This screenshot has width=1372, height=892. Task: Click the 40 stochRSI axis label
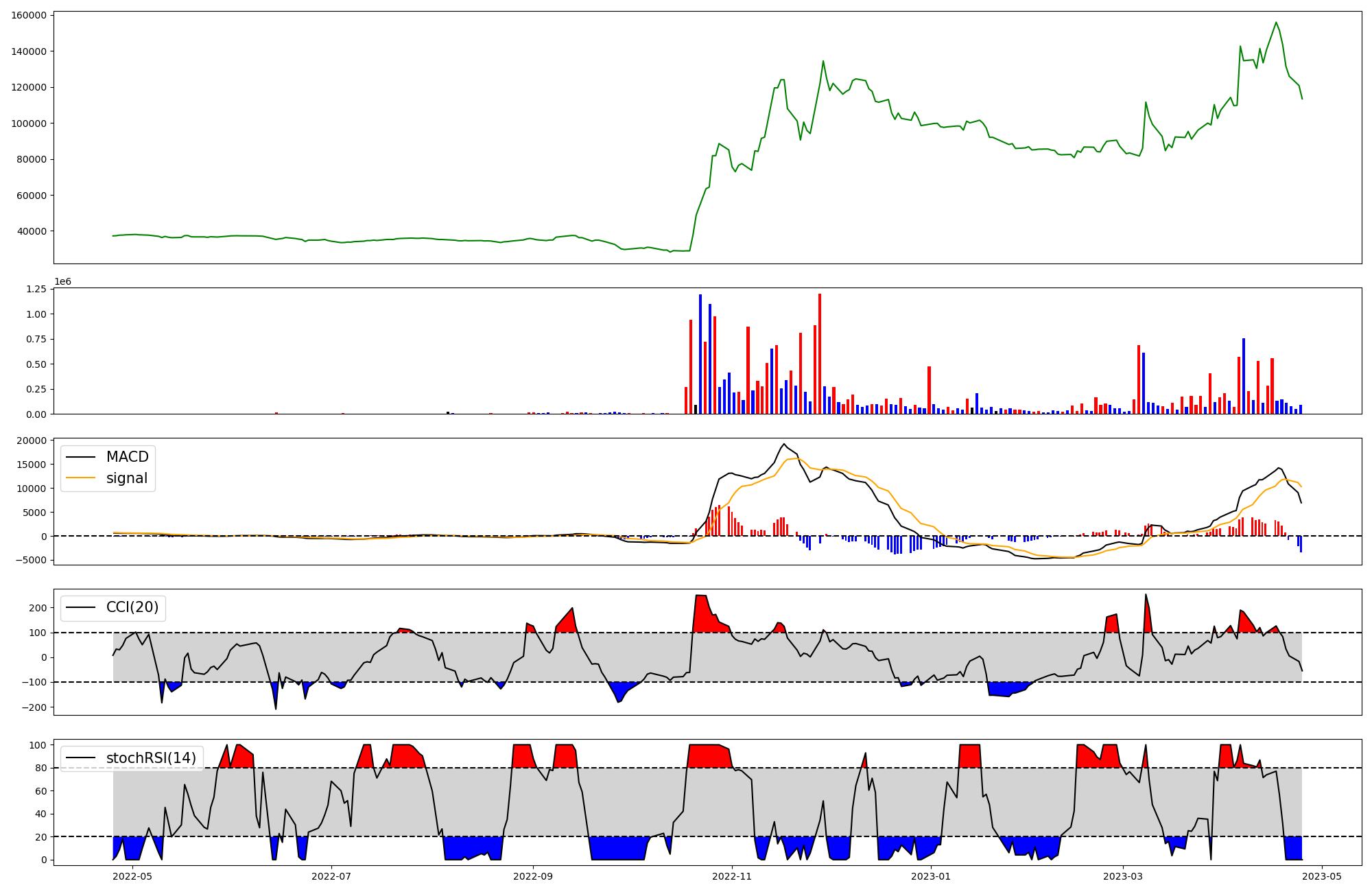click(x=41, y=814)
